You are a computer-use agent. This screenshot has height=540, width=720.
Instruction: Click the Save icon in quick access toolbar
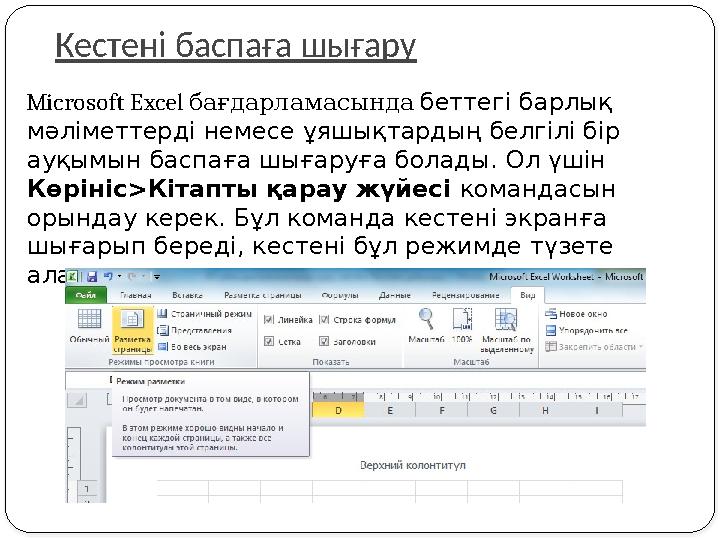(x=92, y=277)
